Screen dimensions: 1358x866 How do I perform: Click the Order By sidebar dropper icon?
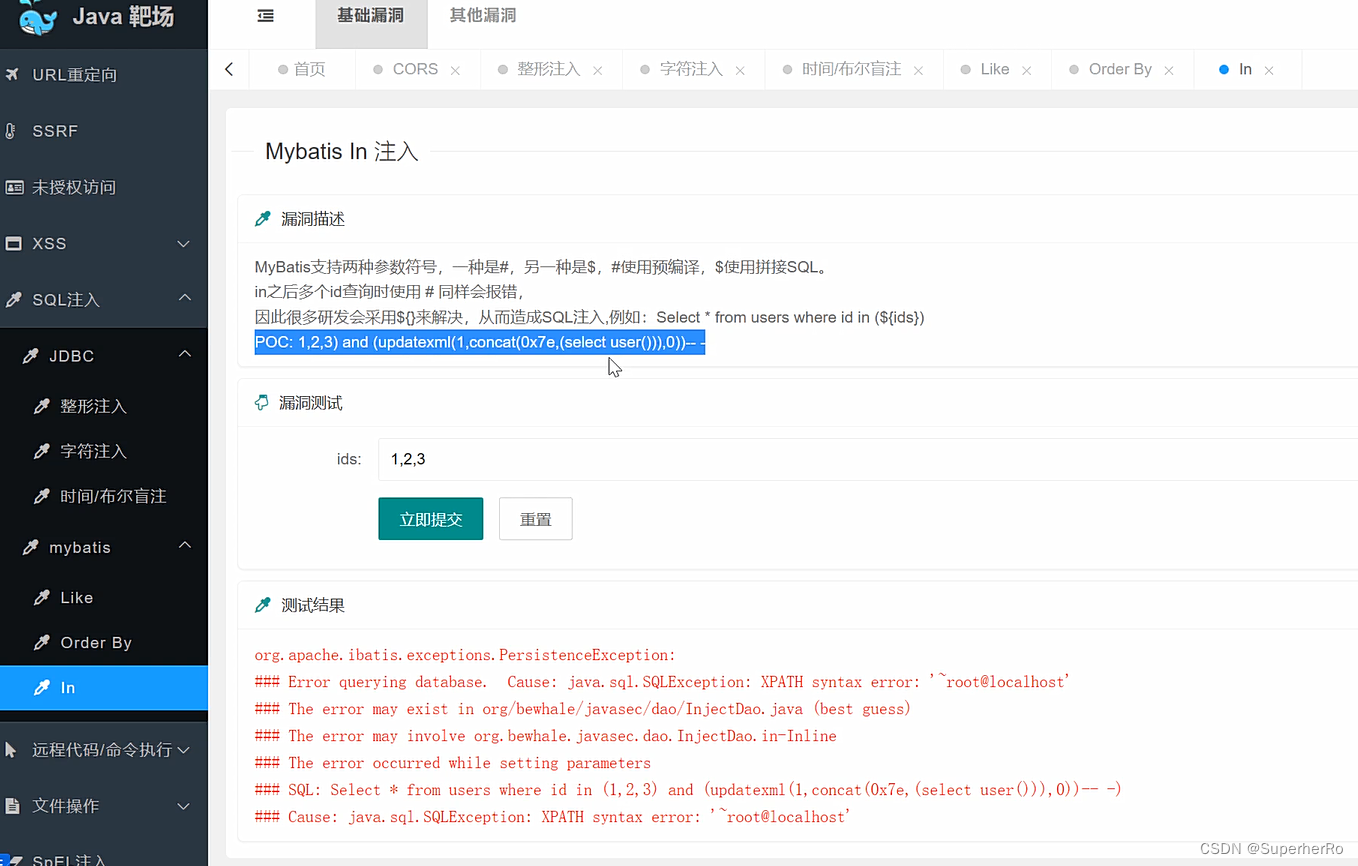pos(41,642)
